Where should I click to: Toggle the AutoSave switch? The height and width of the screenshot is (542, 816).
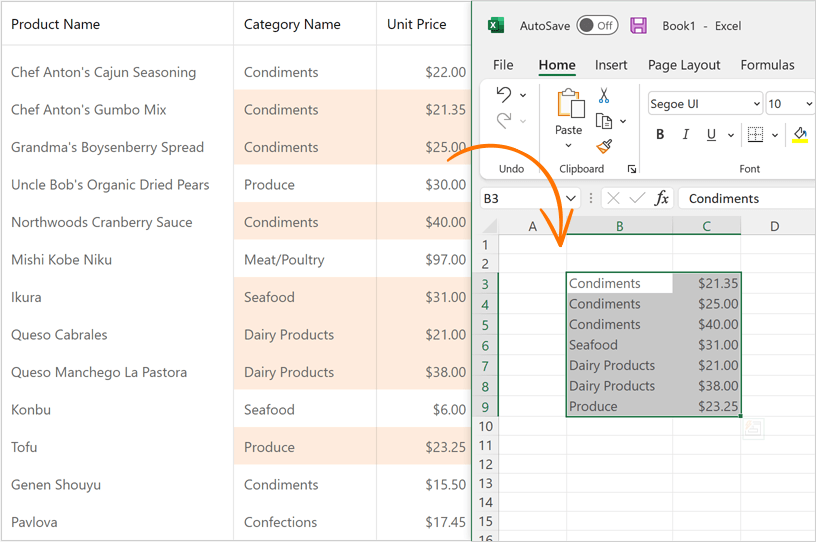(x=597, y=25)
